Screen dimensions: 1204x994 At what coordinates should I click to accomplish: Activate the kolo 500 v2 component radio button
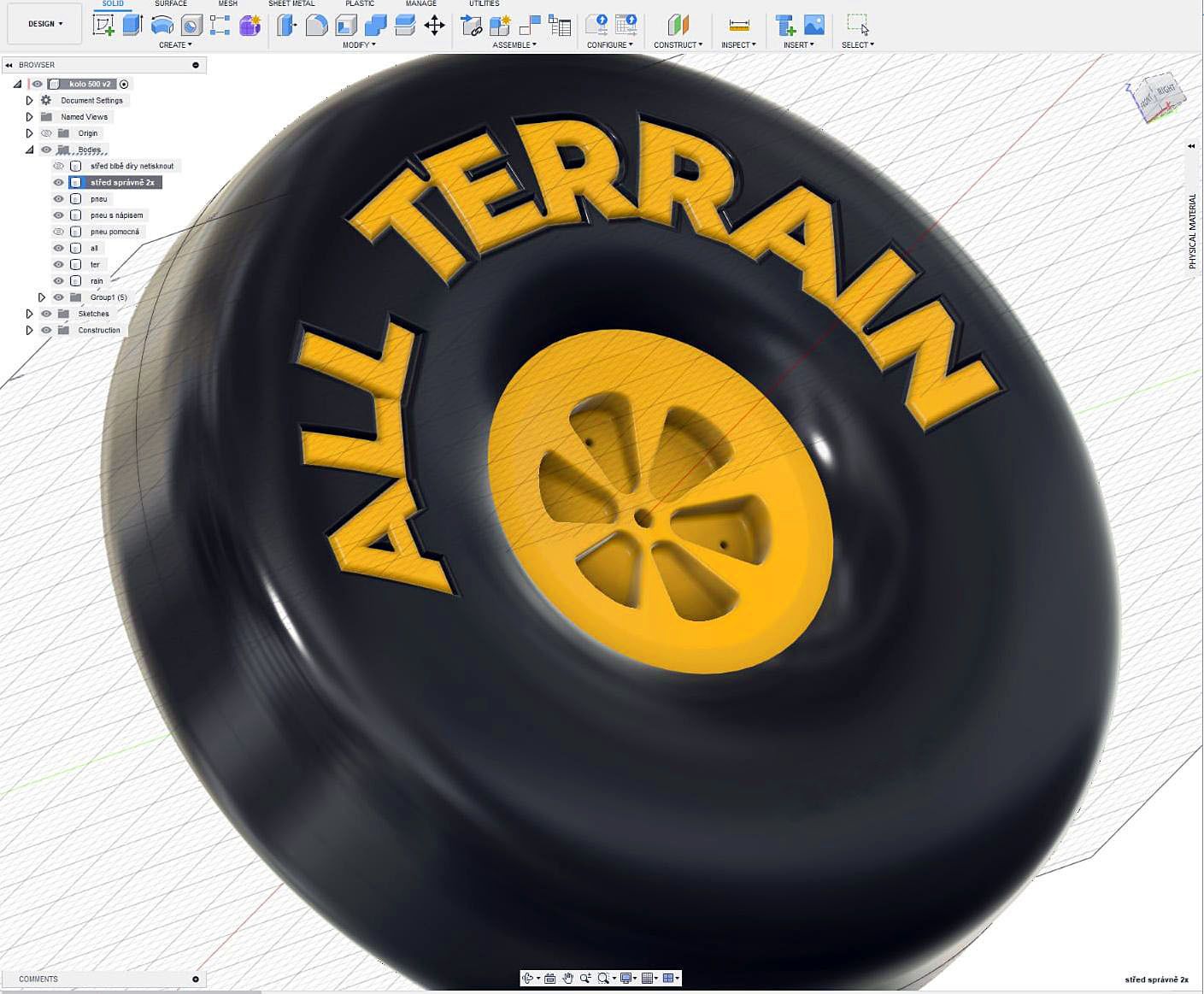[124, 84]
